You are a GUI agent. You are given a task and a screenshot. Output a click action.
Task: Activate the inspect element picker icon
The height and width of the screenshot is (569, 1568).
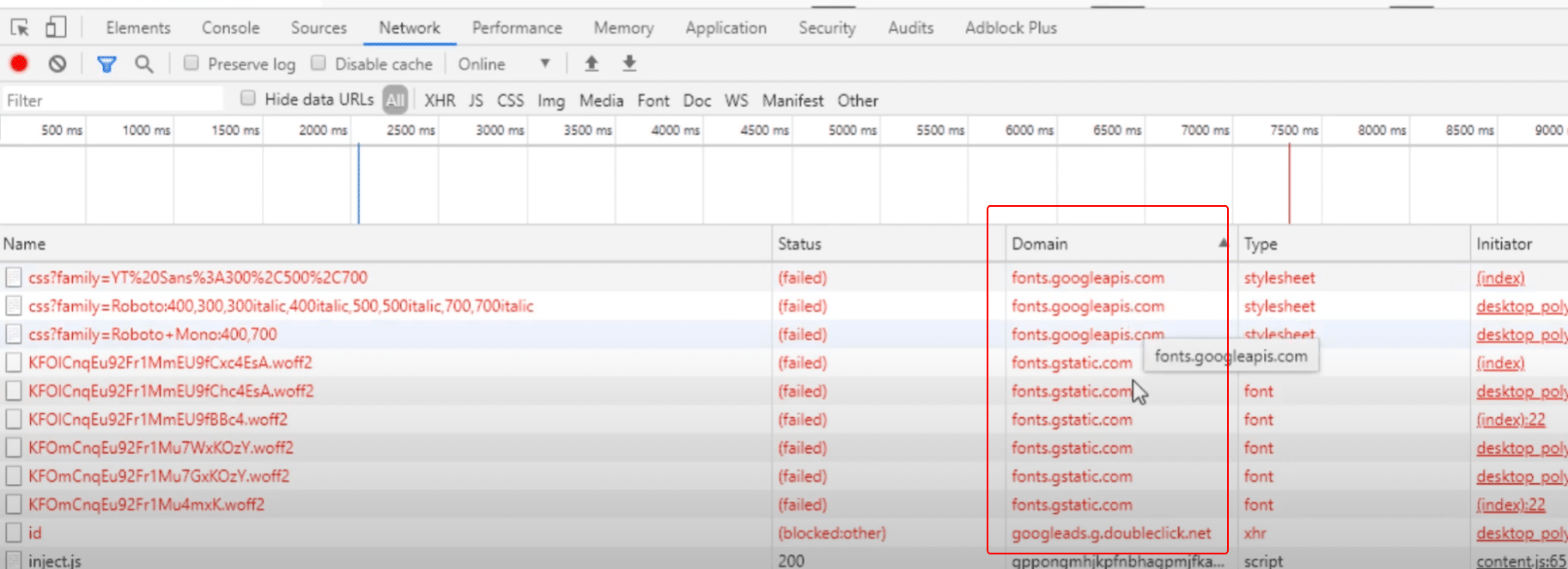click(x=20, y=27)
